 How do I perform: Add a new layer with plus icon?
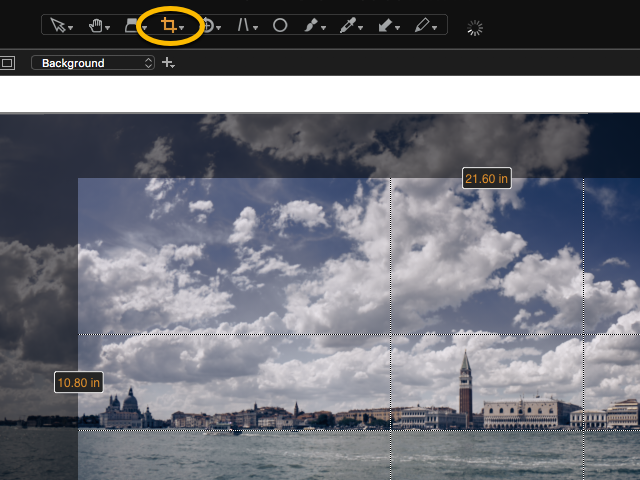pos(168,63)
